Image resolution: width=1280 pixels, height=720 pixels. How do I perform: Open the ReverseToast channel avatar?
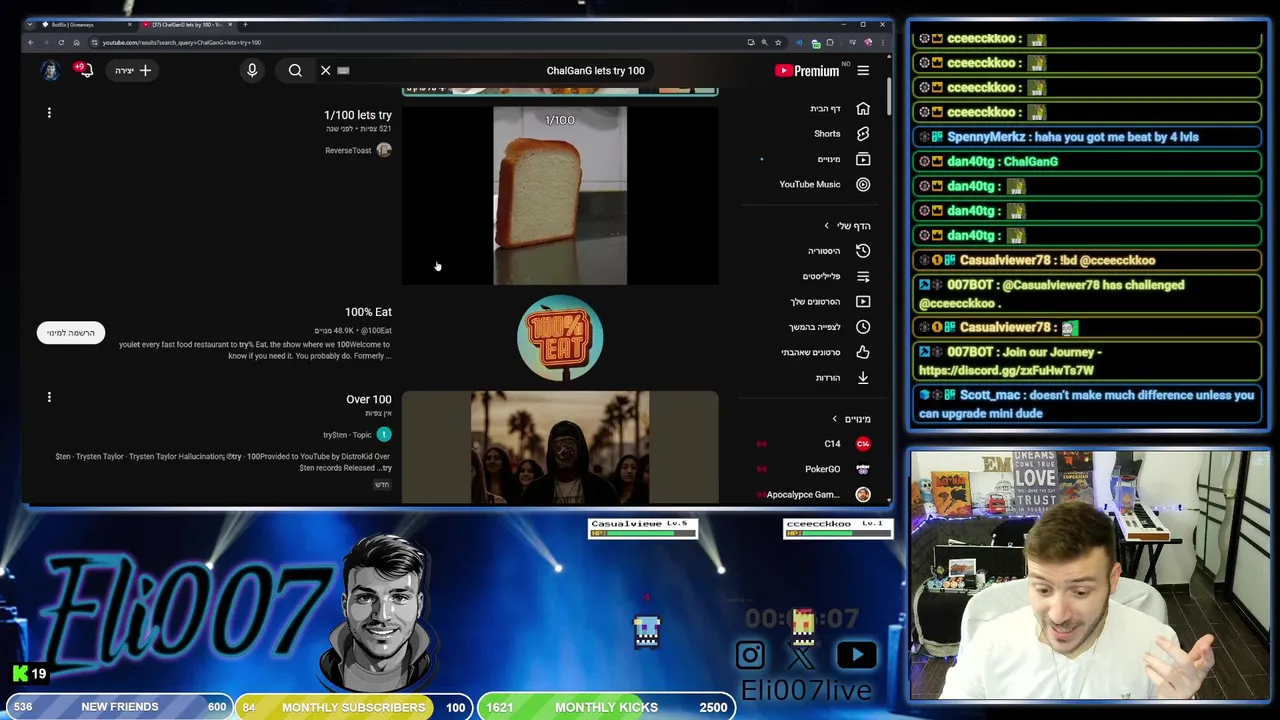coord(384,150)
